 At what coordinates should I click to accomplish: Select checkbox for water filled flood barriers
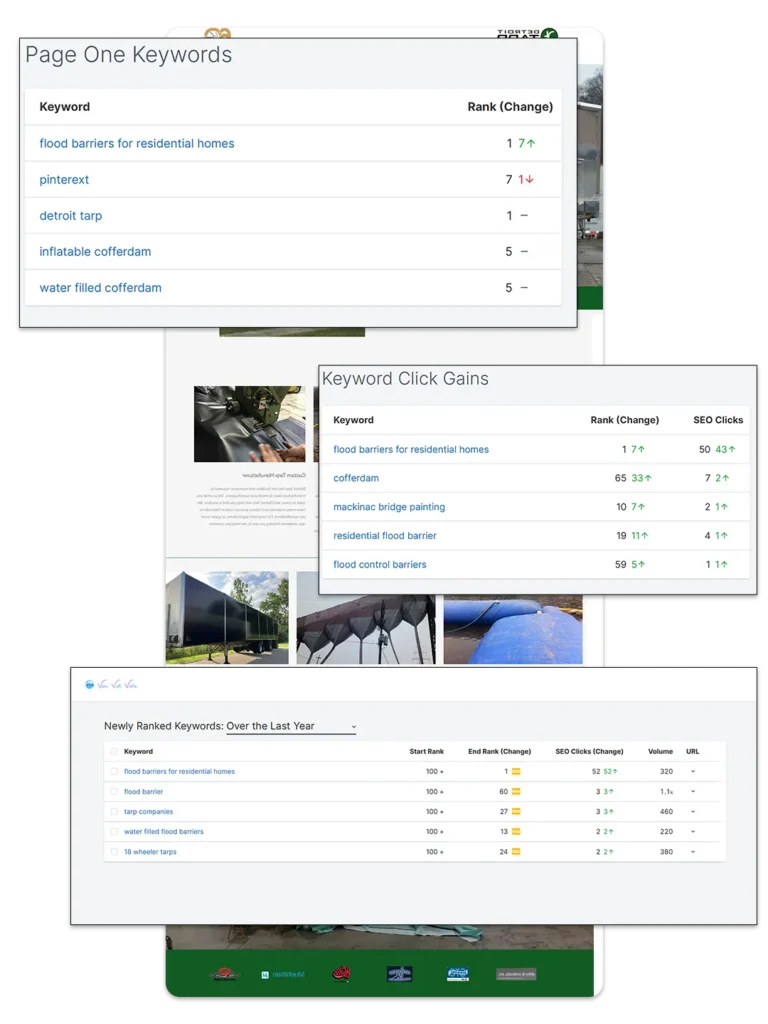pyautogui.click(x=114, y=832)
